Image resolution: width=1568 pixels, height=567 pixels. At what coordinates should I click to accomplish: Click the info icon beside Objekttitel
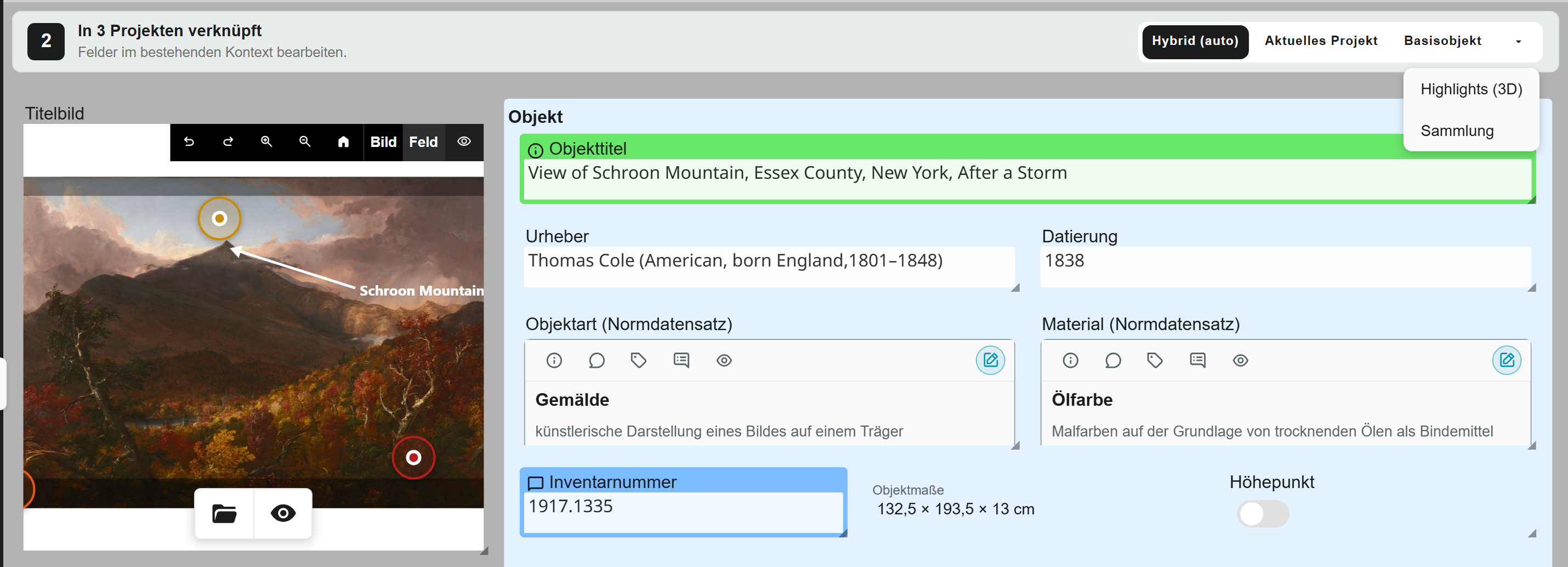(x=535, y=150)
